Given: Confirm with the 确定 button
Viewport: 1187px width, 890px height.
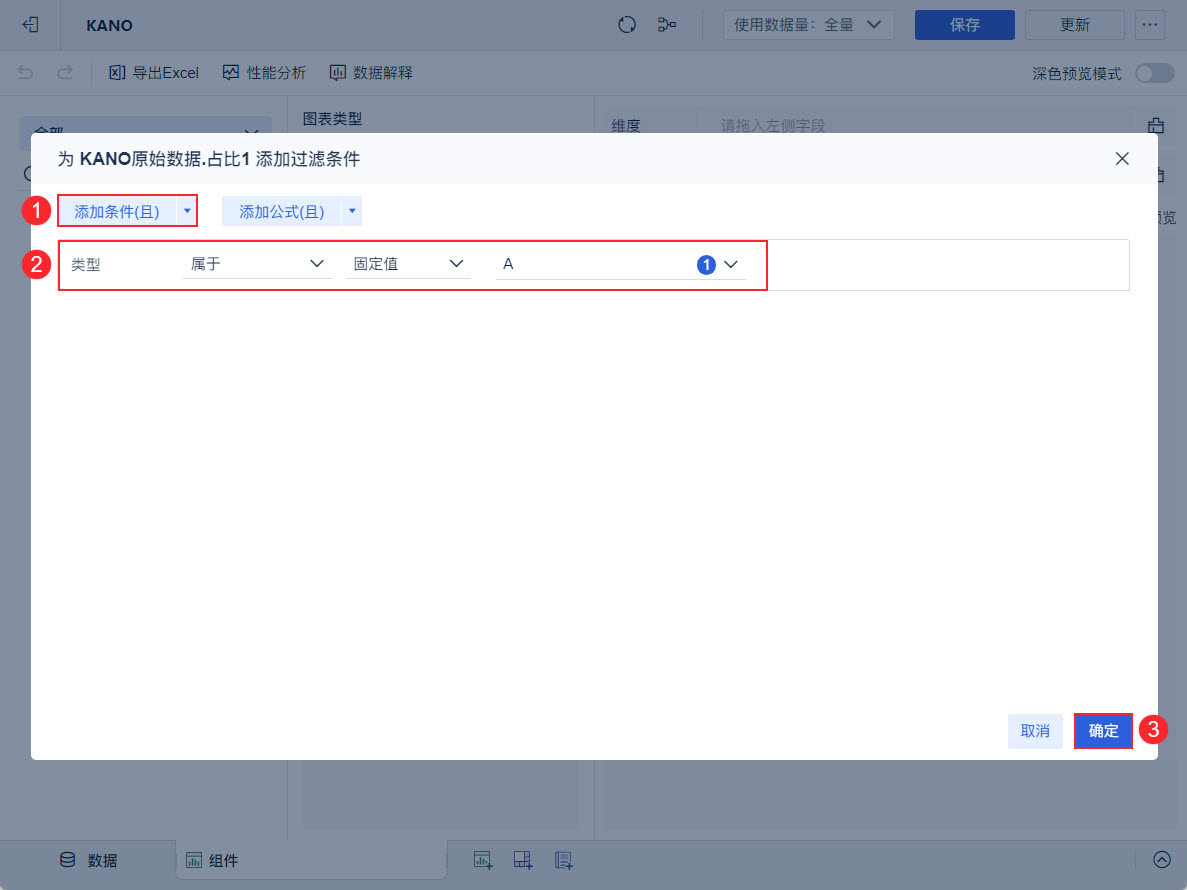Looking at the screenshot, I should click(x=1103, y=731).
